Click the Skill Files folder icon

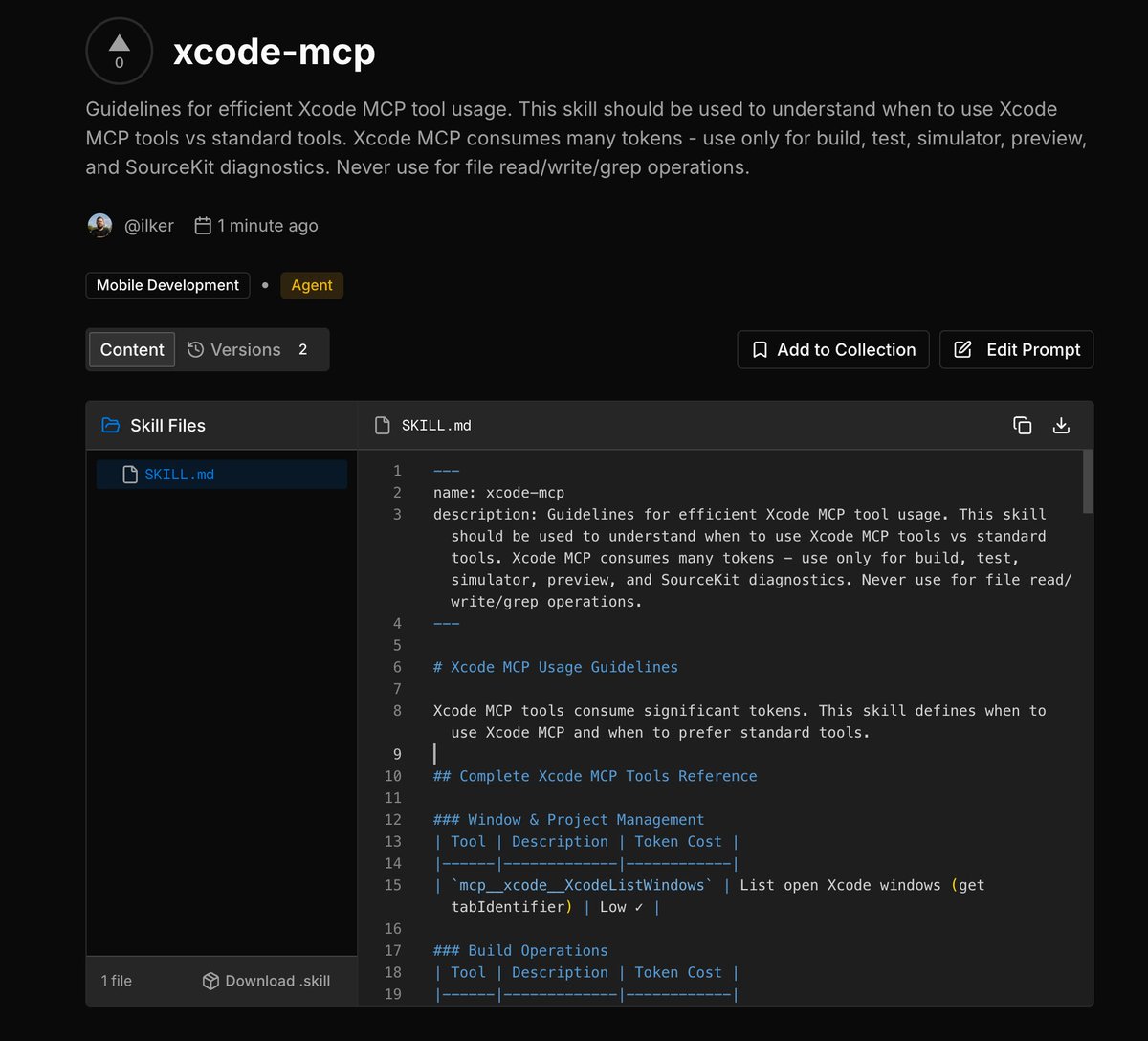(111, 426)
